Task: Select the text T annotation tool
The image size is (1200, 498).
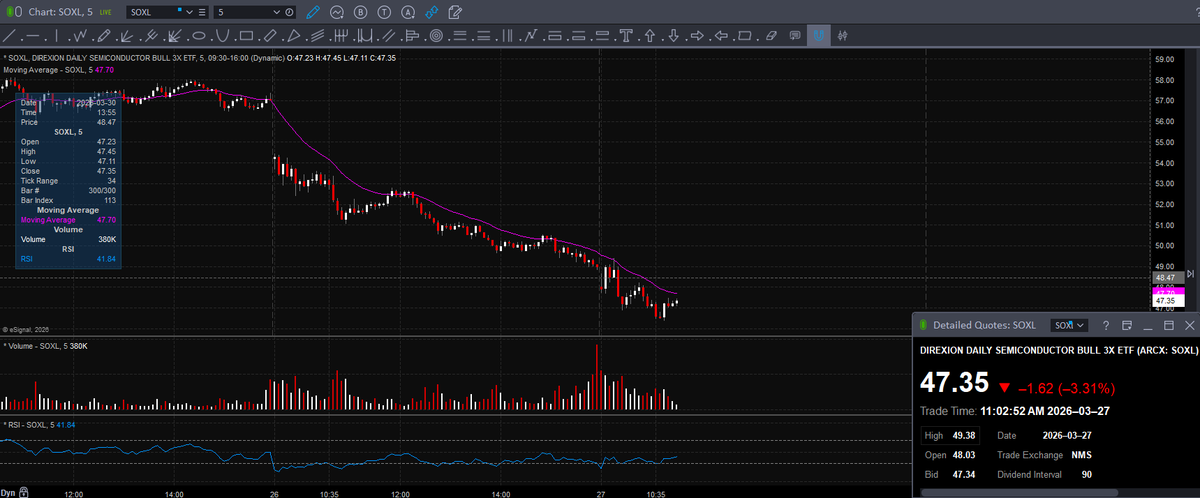Action: tap(626, 36)
